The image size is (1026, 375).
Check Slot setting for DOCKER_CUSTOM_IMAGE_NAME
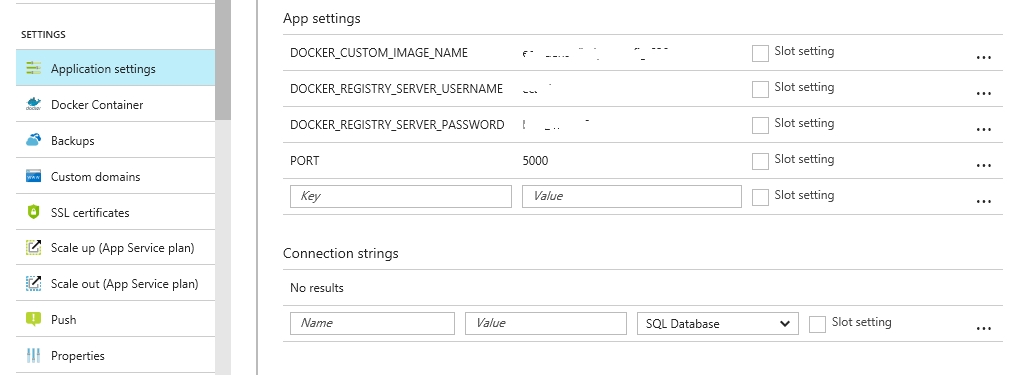760,53
